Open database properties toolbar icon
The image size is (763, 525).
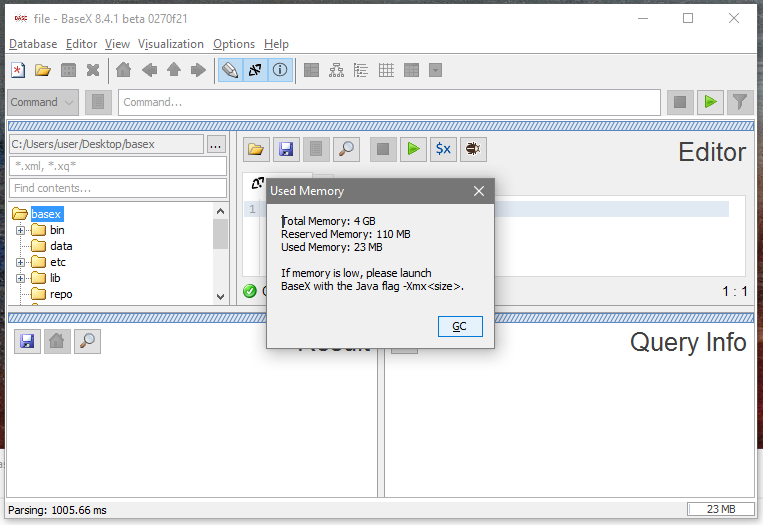[x=68, y=71]
